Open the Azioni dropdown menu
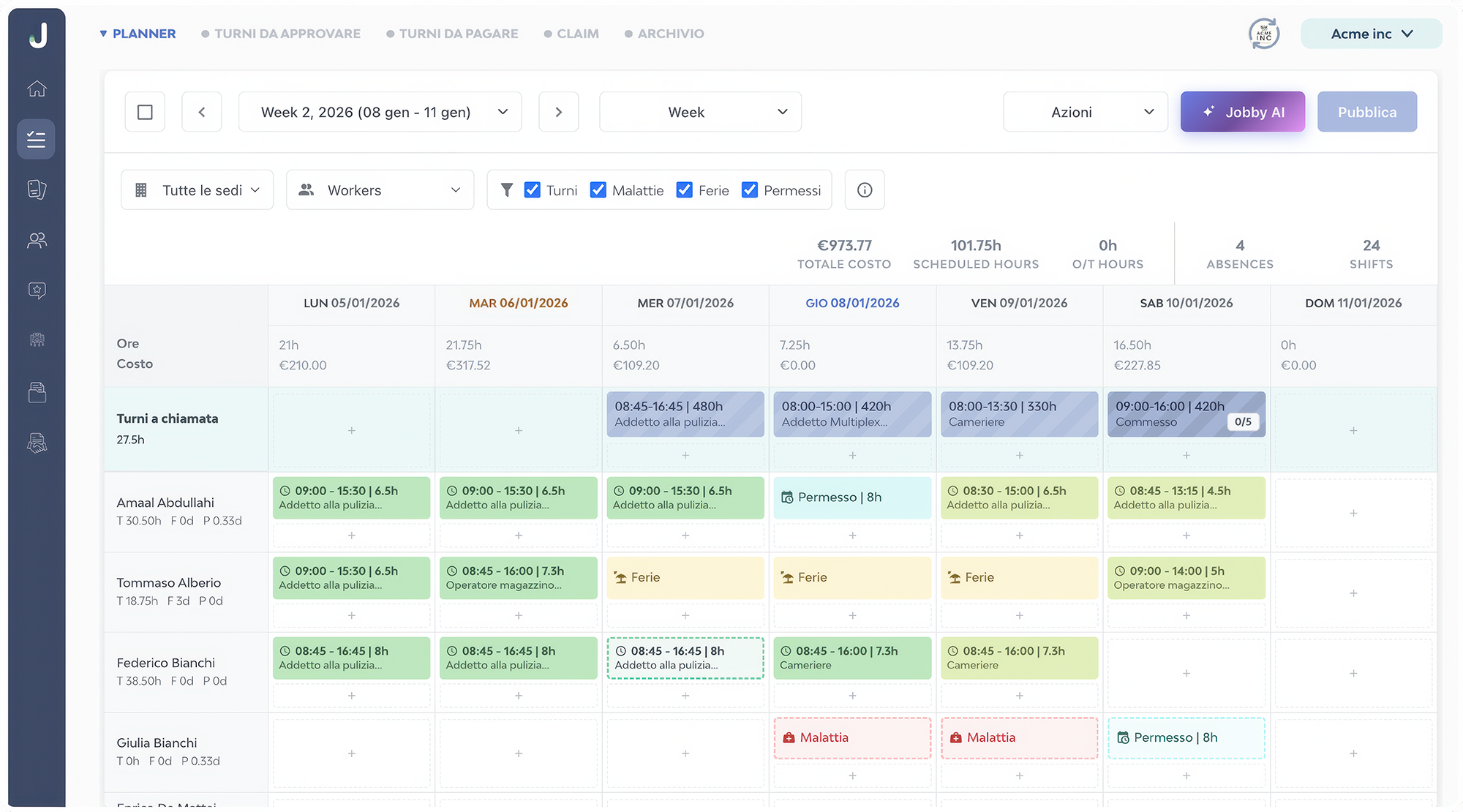The image size is (1463, 812). pos(1085,111)
